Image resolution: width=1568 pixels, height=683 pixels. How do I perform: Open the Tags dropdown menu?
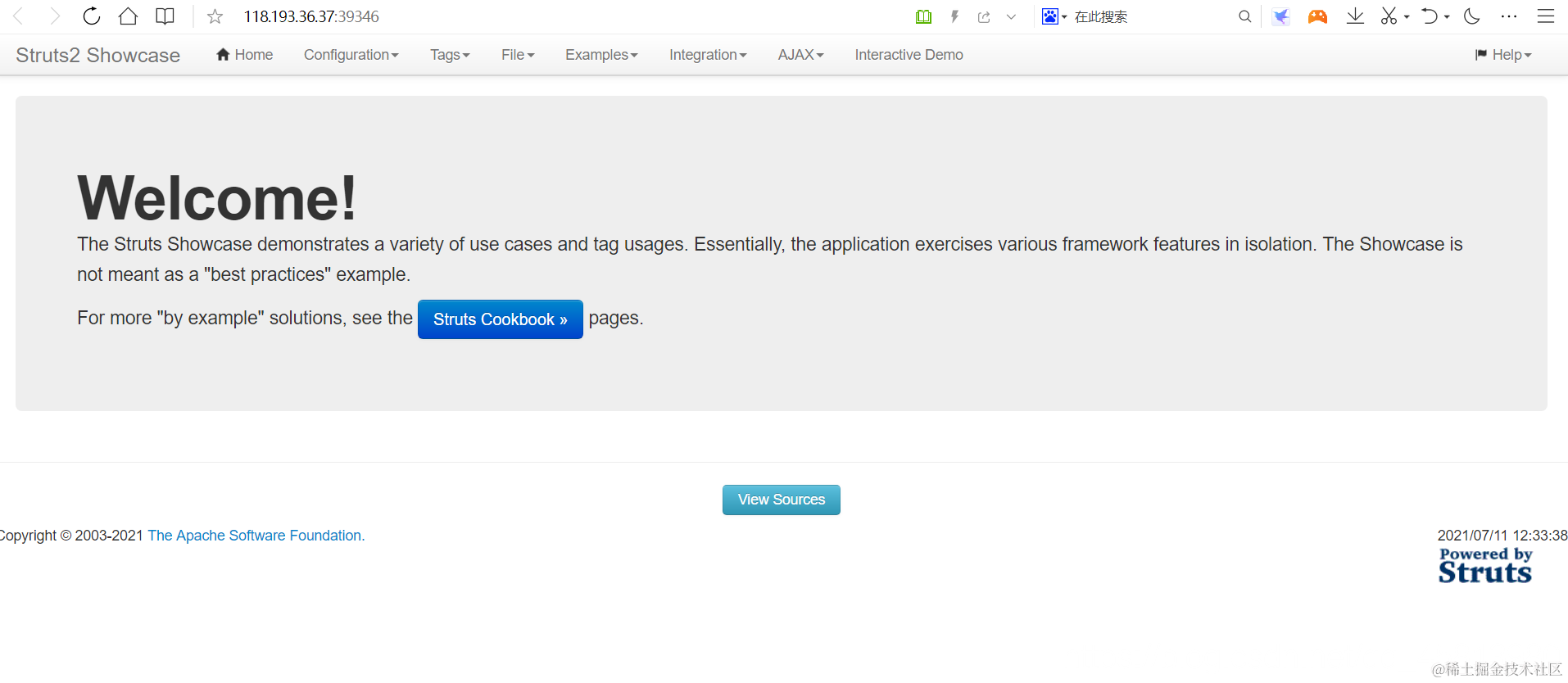click(x=450, y=55)
